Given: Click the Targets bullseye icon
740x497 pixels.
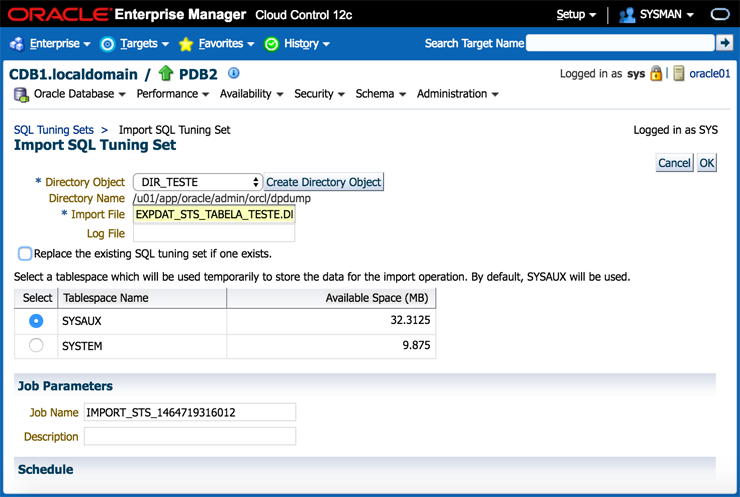Looking at the screenshot, I should coord(108,44).
